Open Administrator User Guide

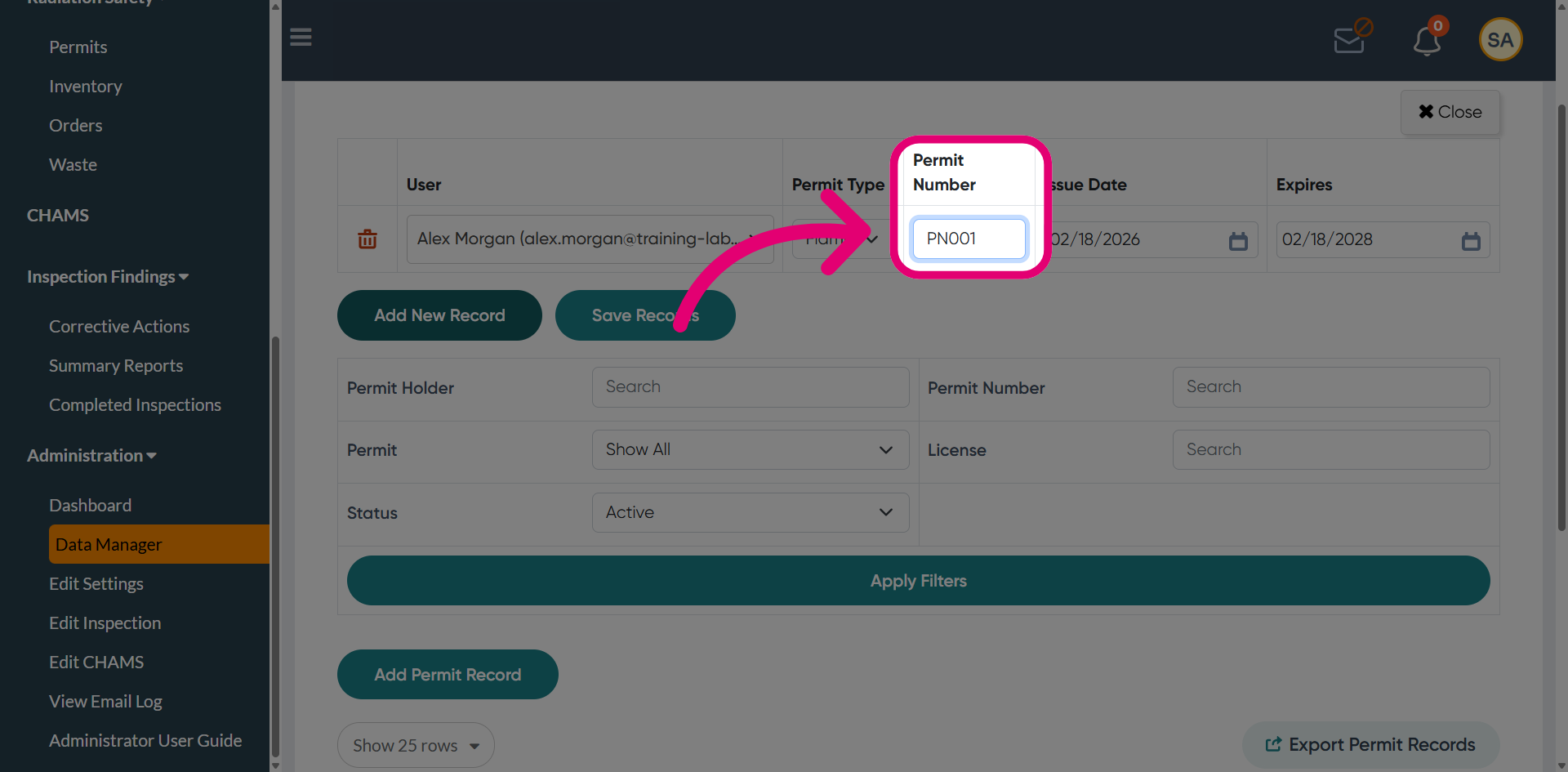pyautogui.click(x=145, y=741)
